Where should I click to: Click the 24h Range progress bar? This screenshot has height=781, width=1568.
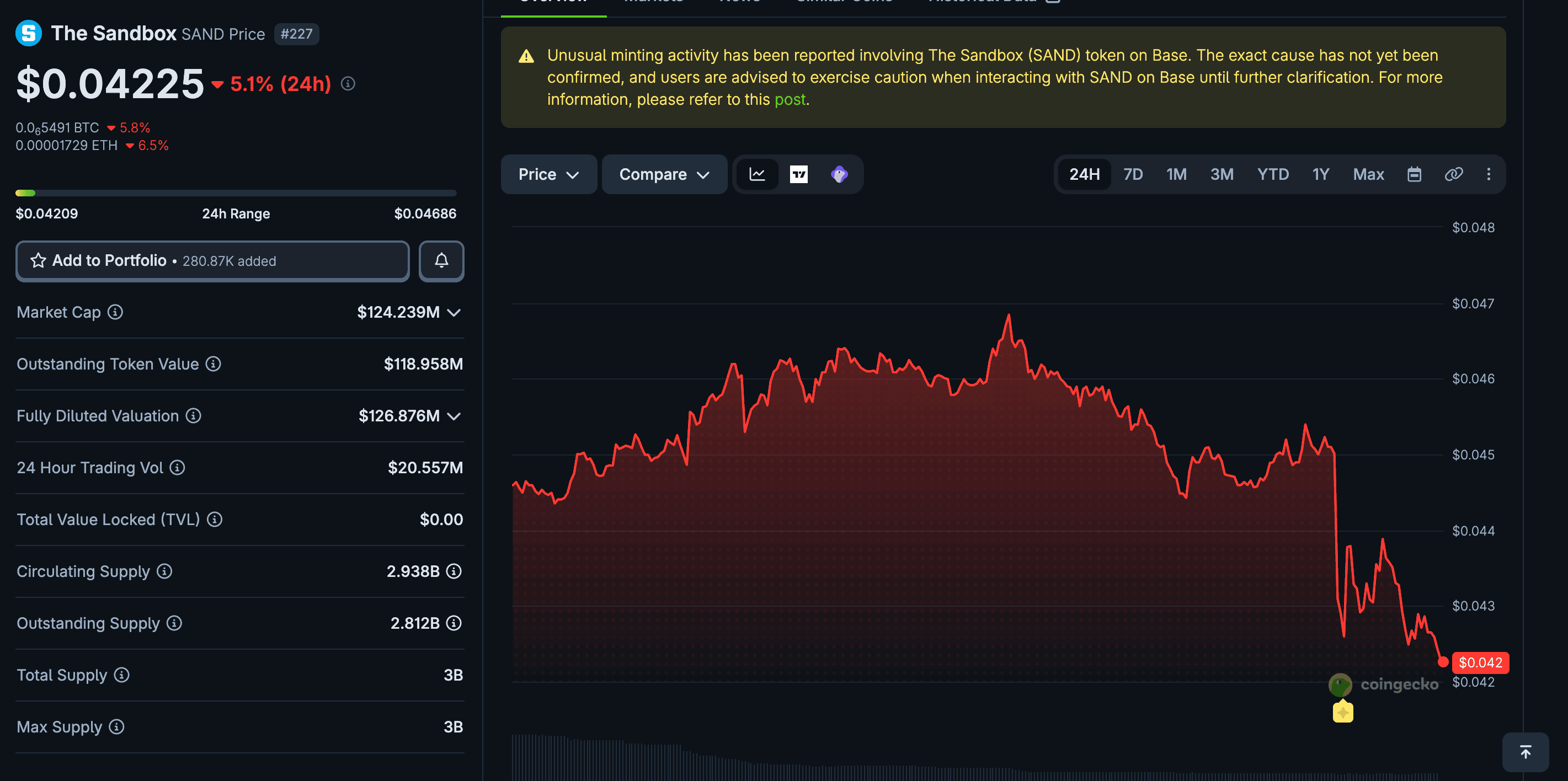[x=236, y=193]
